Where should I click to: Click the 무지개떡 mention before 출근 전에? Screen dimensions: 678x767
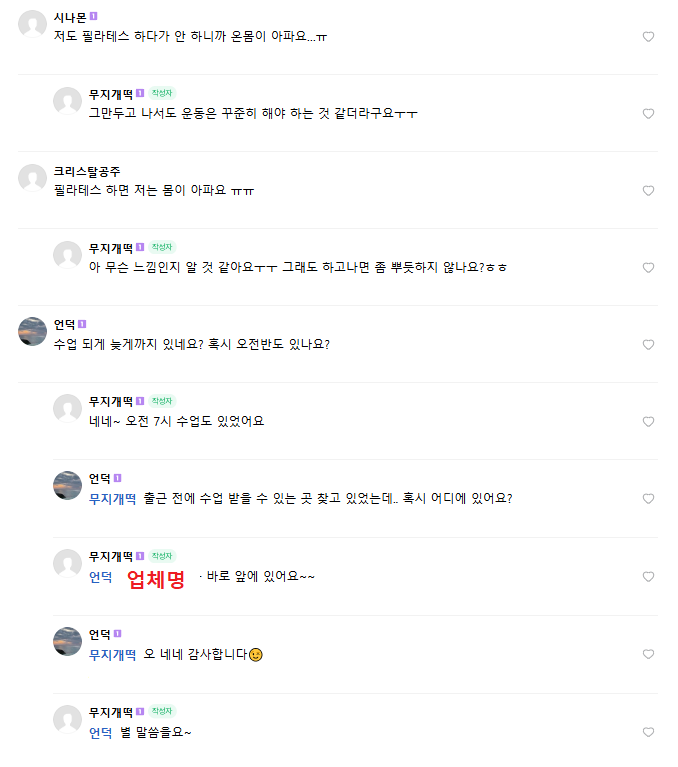[112, 498]
